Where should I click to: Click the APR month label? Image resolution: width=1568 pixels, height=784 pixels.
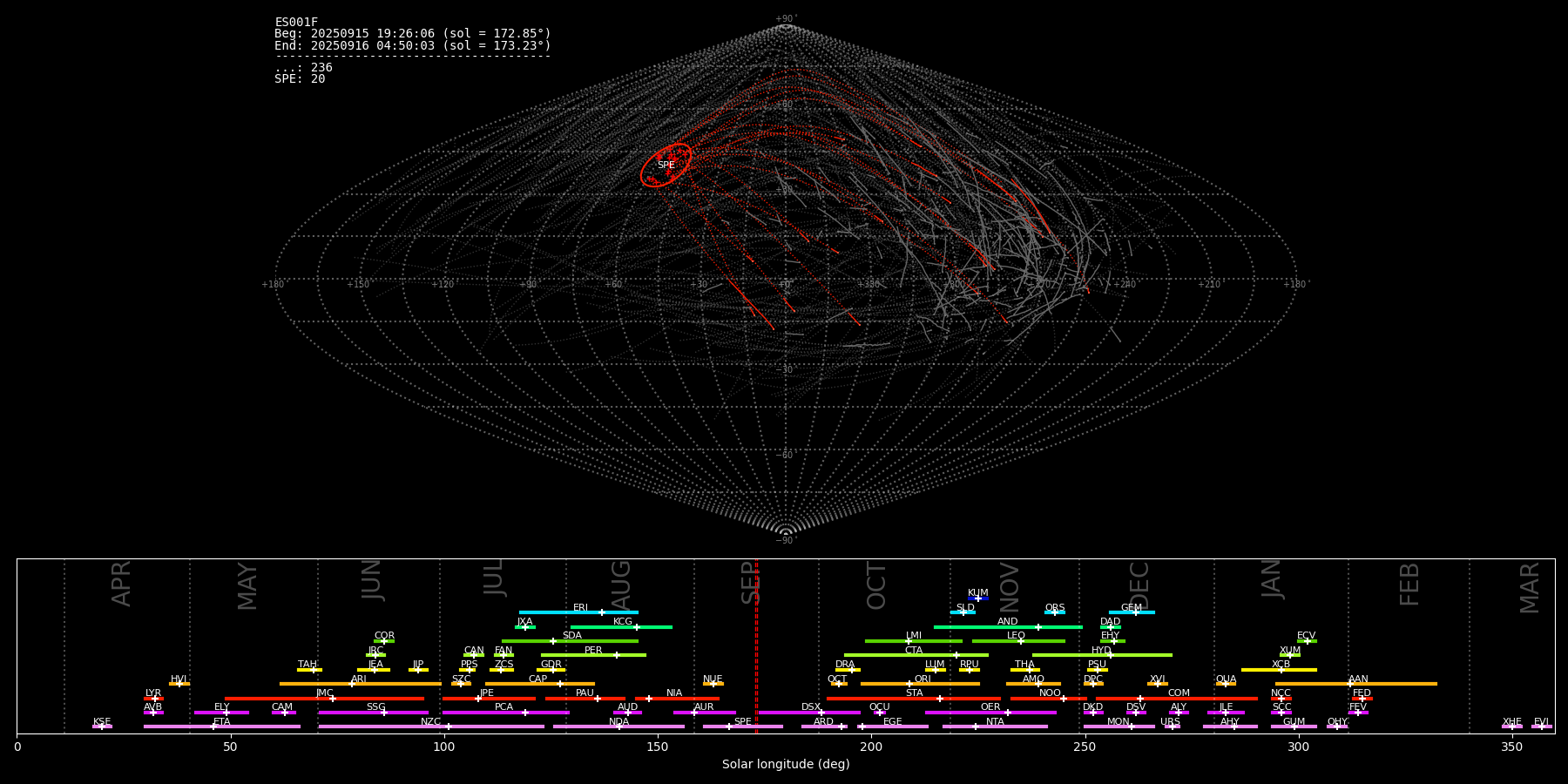click(x=121, y=584)
